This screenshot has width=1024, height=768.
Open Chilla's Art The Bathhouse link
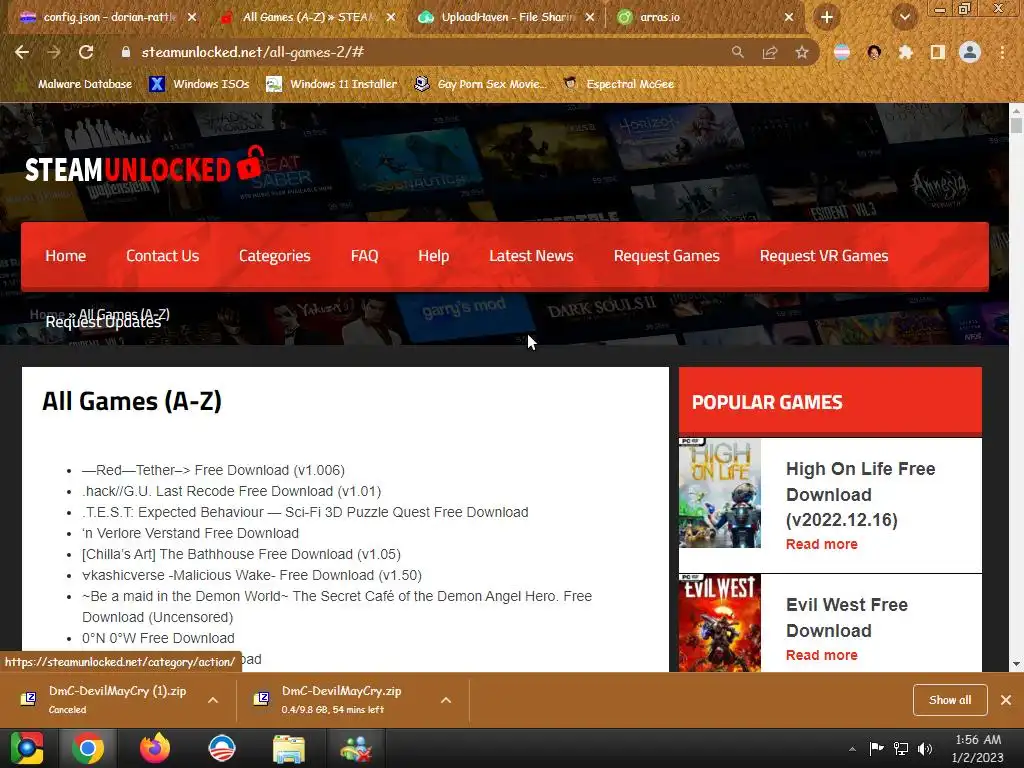tap(241, 554)
